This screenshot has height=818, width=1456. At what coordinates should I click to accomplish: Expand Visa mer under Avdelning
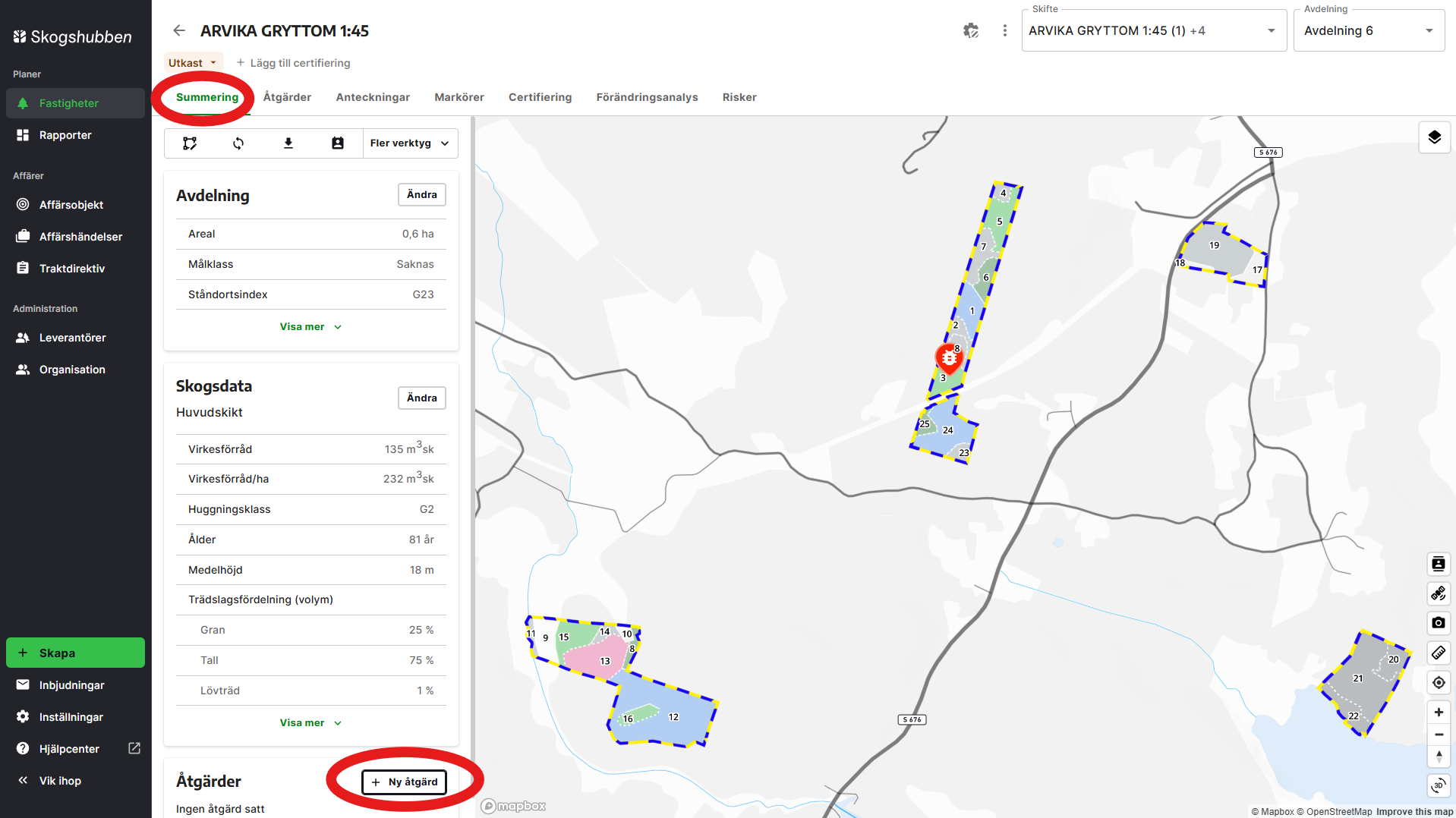pos(310,327)
